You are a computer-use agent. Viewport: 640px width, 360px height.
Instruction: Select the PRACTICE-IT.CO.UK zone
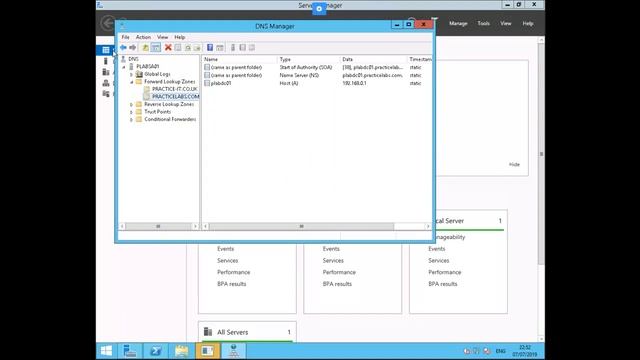[x=175, y=89]
